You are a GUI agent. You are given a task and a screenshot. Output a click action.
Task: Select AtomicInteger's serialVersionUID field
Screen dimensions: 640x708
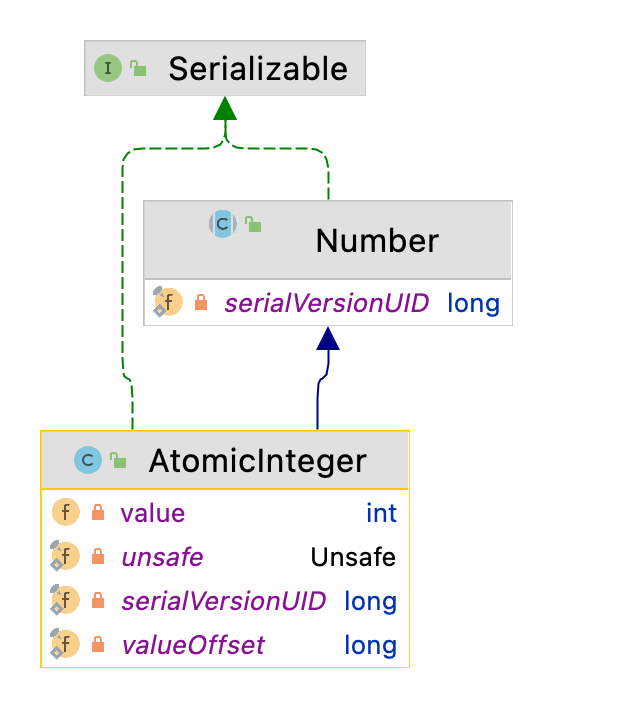(x=225, y=601)
